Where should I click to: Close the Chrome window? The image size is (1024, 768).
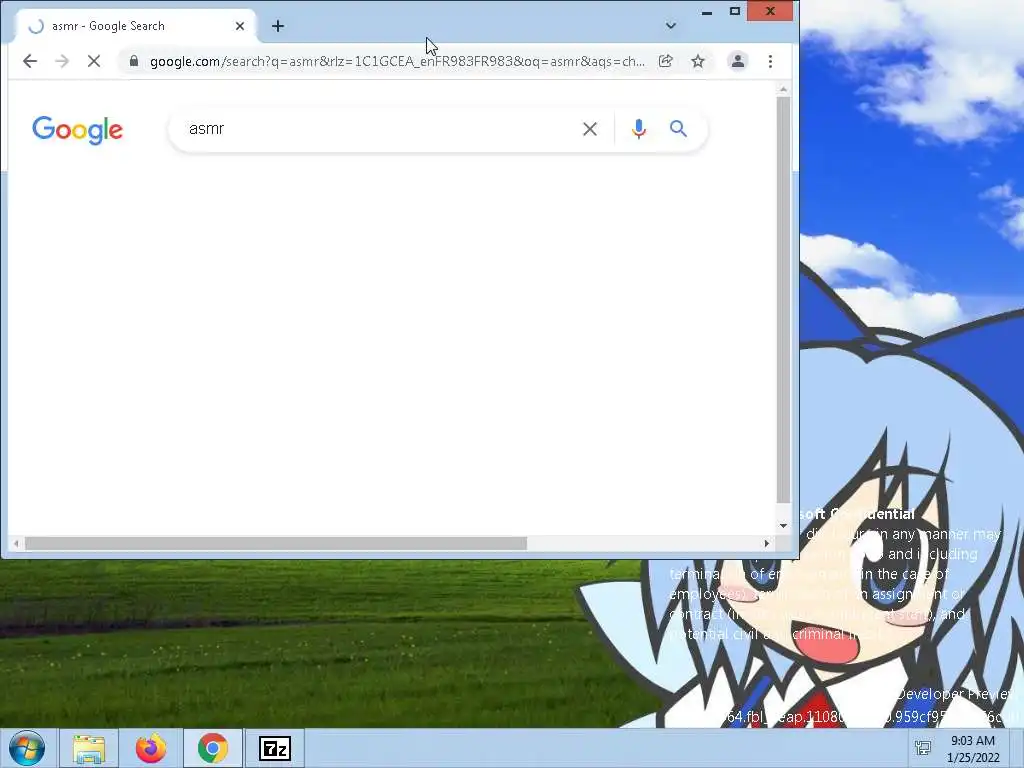pyautogui.click(x=771, y=11)
